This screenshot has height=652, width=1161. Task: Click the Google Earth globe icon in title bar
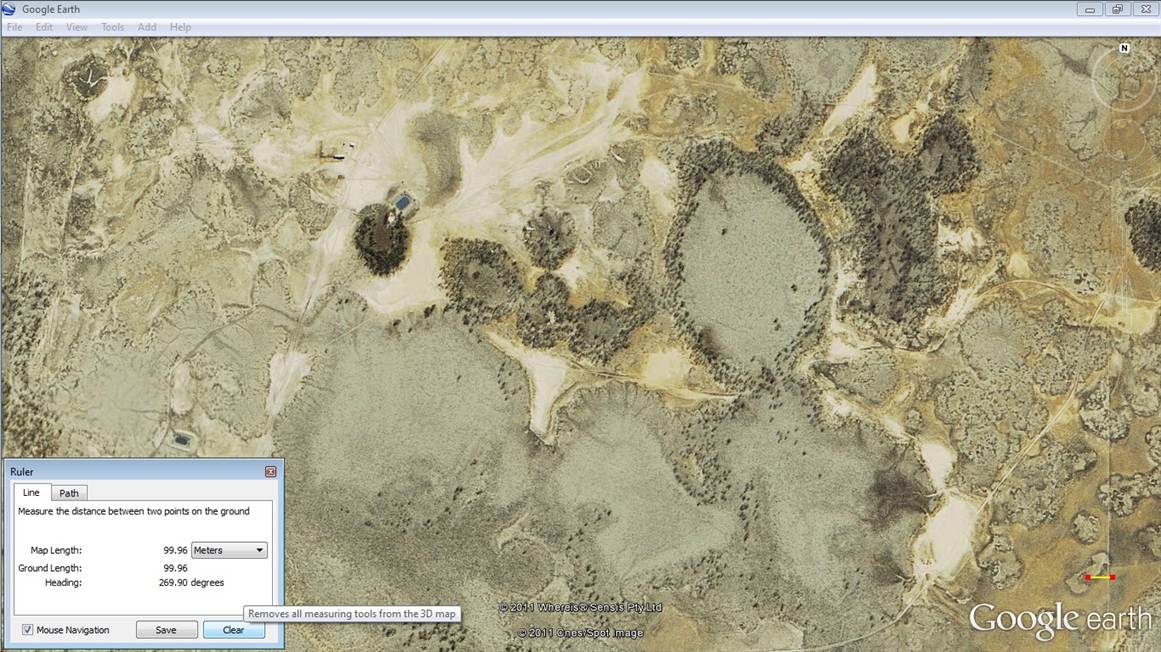tap(10, 8)
